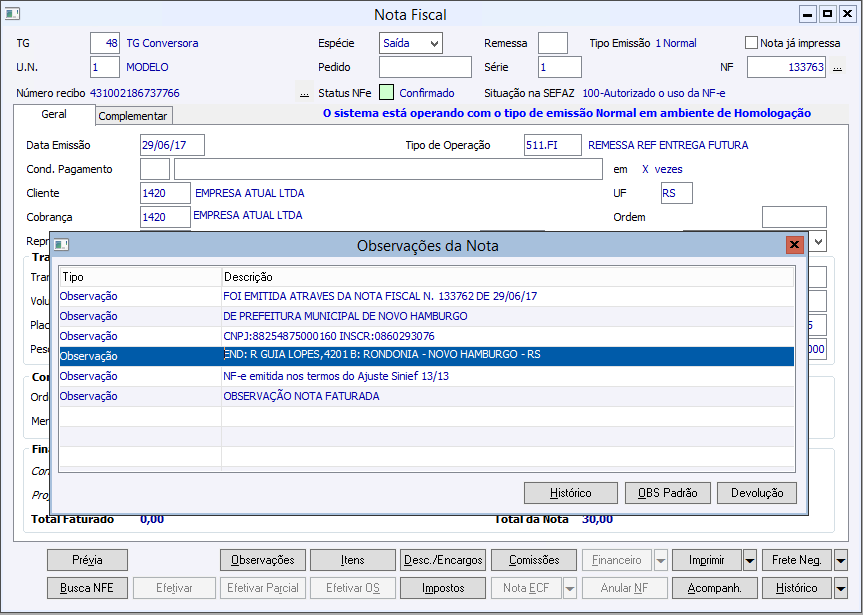Click the NF field showing 133763

786,67
